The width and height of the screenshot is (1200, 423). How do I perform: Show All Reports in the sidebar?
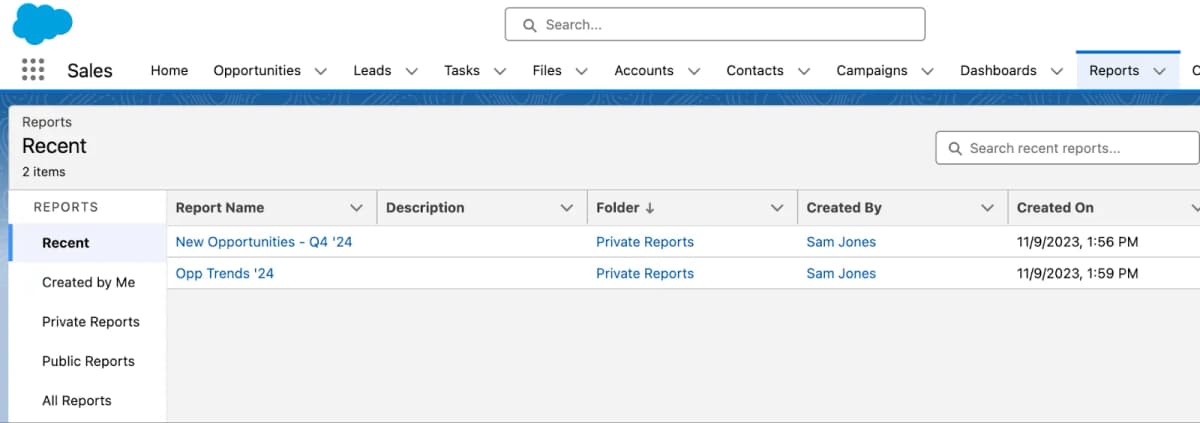click(x=77, y=401)
